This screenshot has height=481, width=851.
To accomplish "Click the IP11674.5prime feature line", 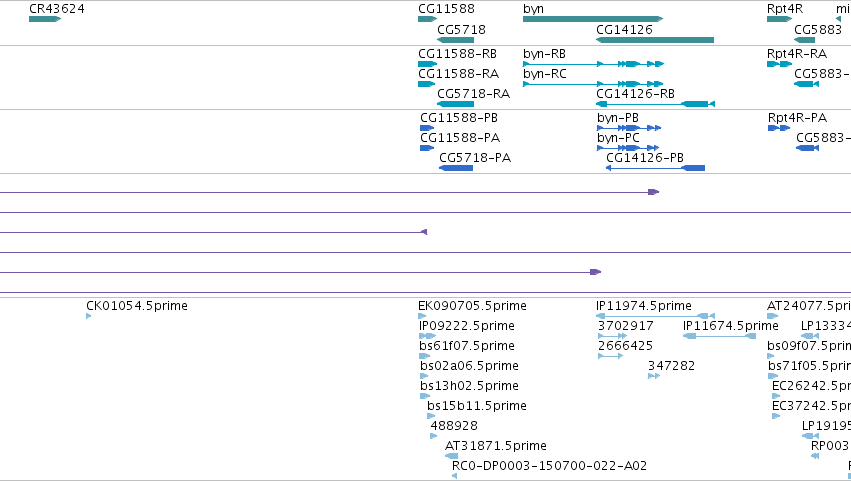I will [x=719, y=336].
